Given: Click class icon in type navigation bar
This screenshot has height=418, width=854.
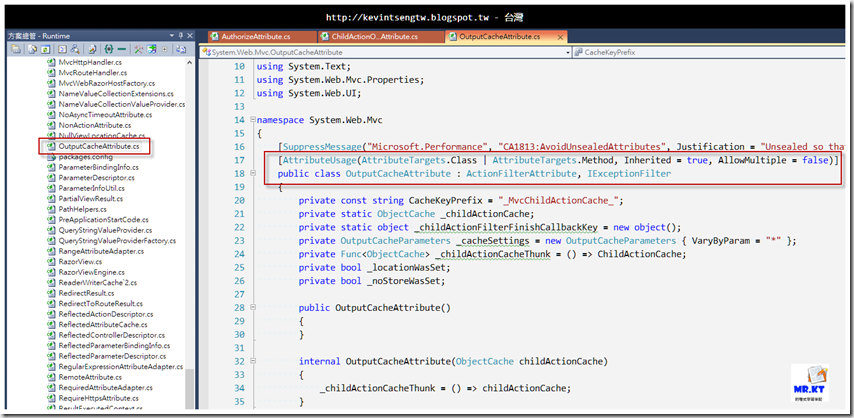Looking at the screenshot, I should pyautogui.click(x=206, y=53).
